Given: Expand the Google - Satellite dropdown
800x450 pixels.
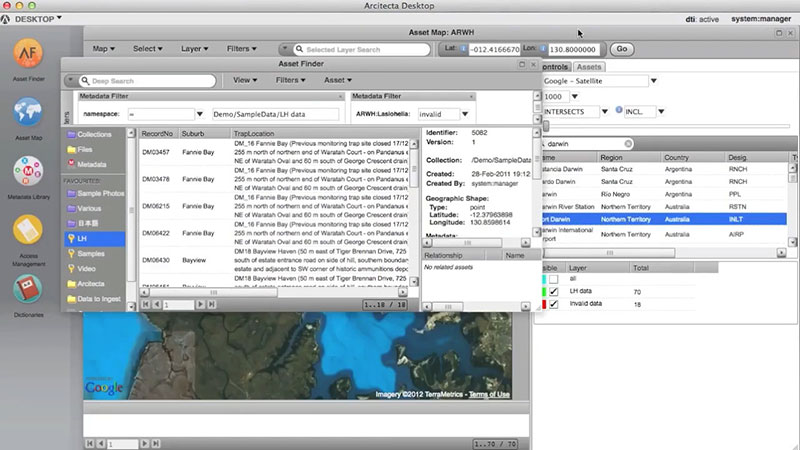Looking at the screenshot, I should click(654, 81).
